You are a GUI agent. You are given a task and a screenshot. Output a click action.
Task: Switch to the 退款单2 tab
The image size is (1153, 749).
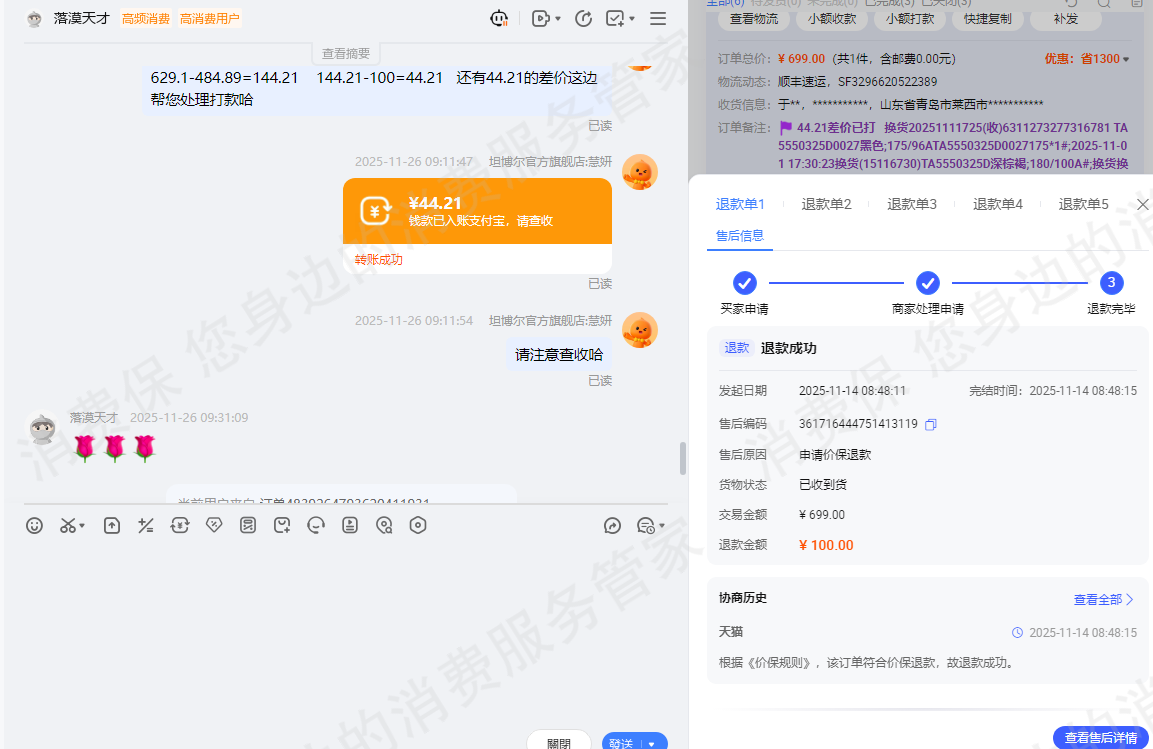(826, 204)
